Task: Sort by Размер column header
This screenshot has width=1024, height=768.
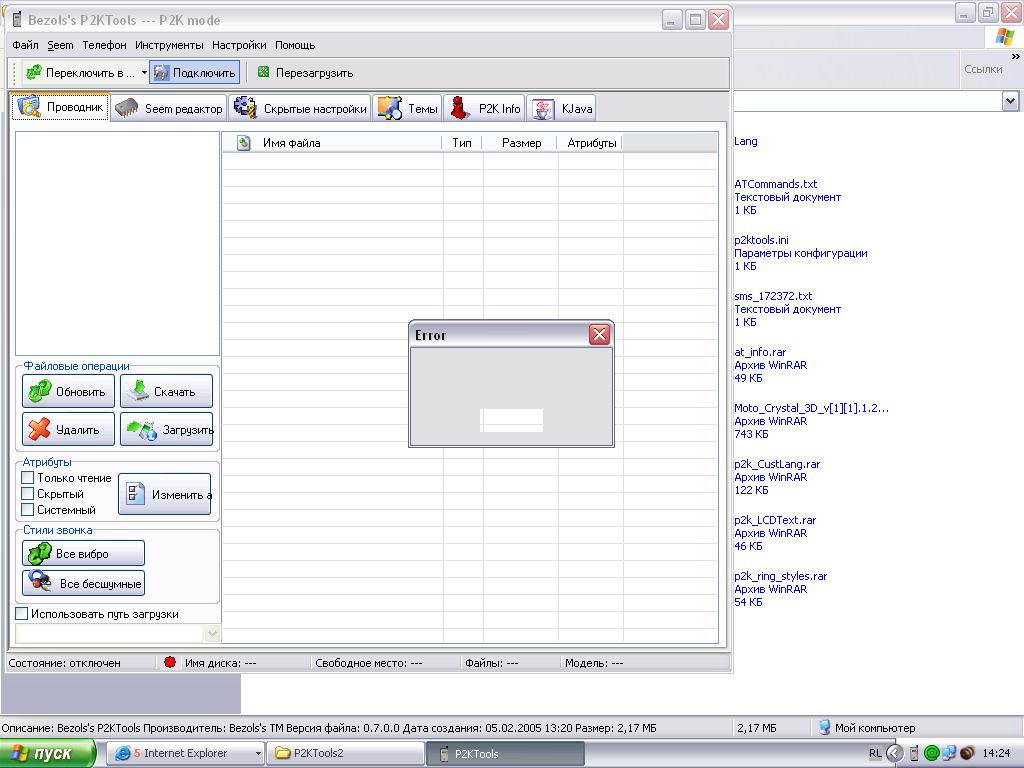Action: (521, 142)
